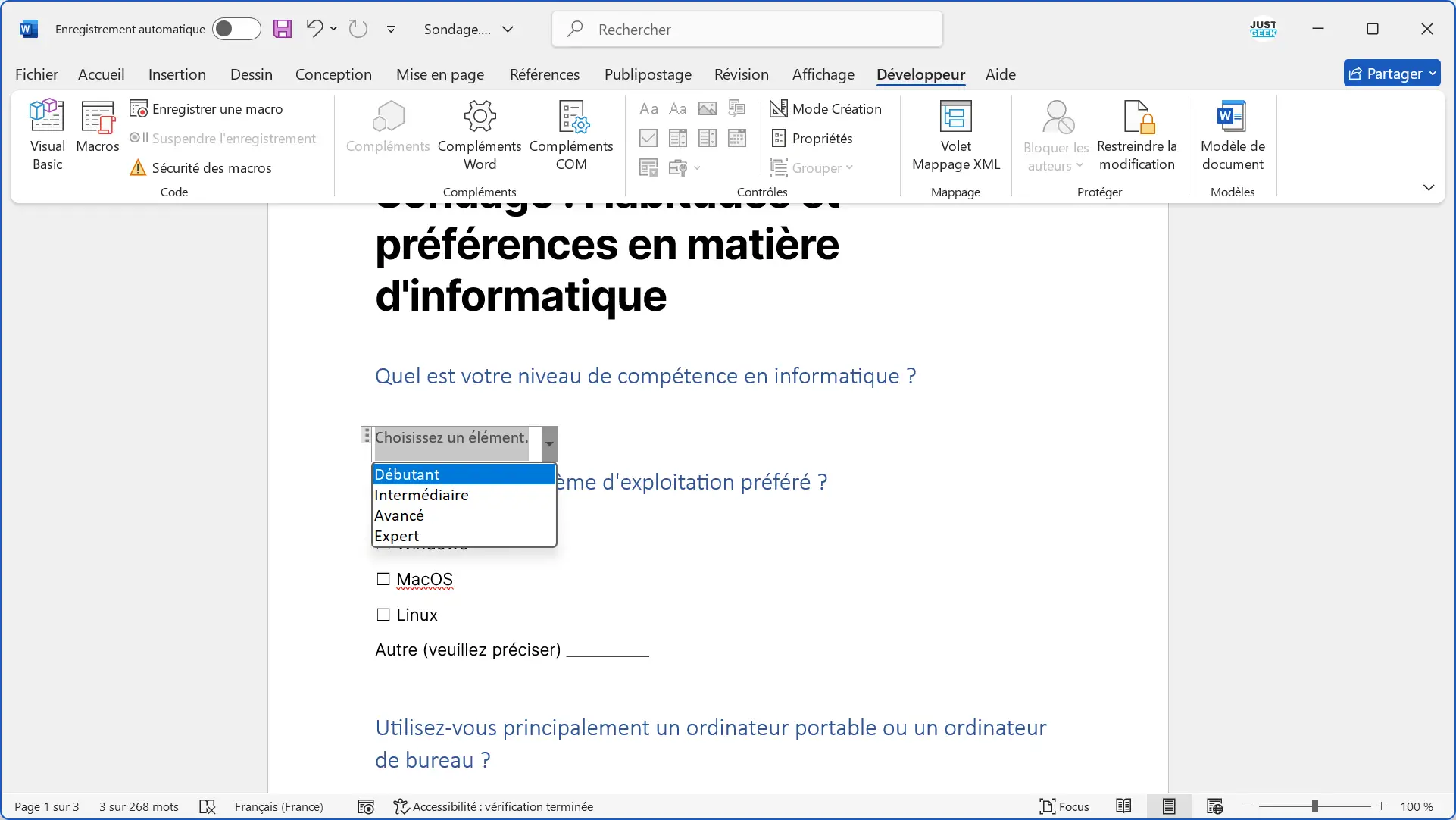Select Débutant in dropdown list
The image size is (1456, 820).
pyautogui.click(x=464, y=474)
